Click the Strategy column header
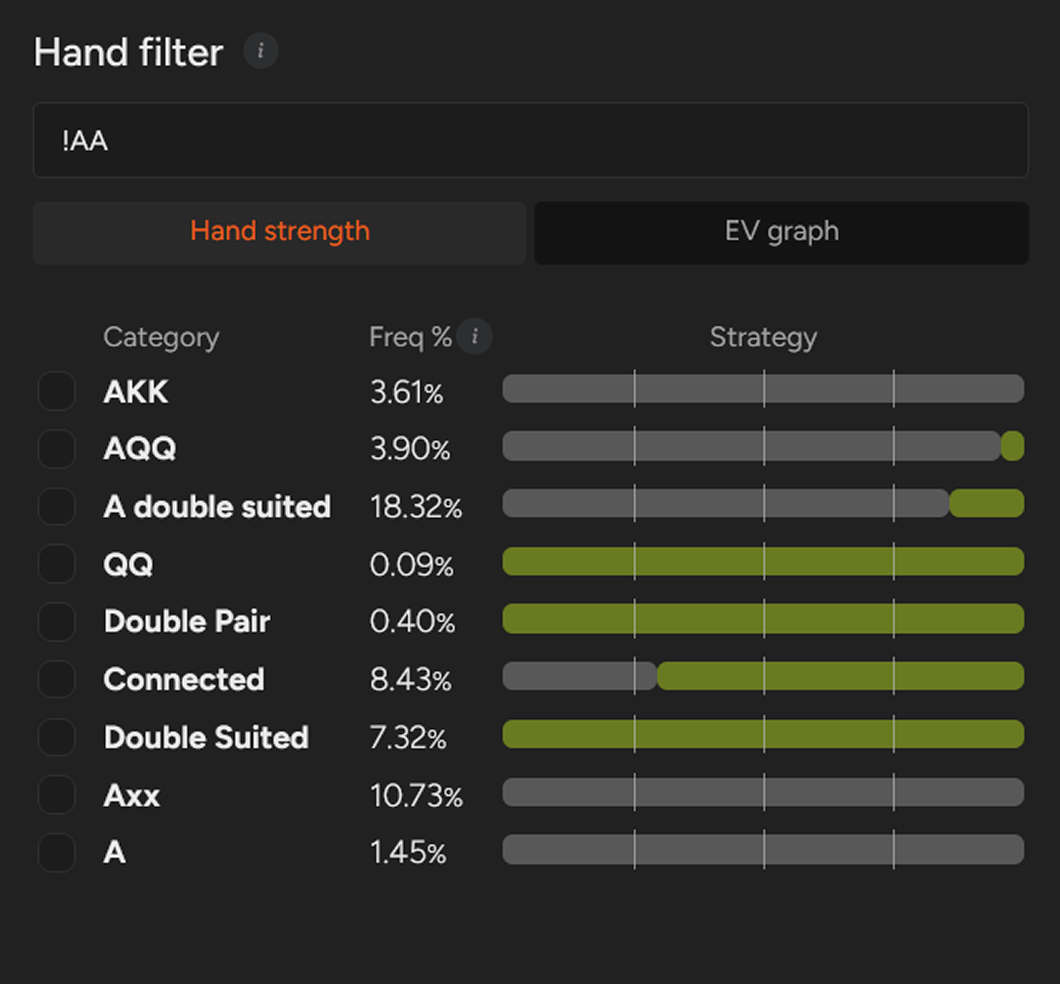 tap(762, 338)
